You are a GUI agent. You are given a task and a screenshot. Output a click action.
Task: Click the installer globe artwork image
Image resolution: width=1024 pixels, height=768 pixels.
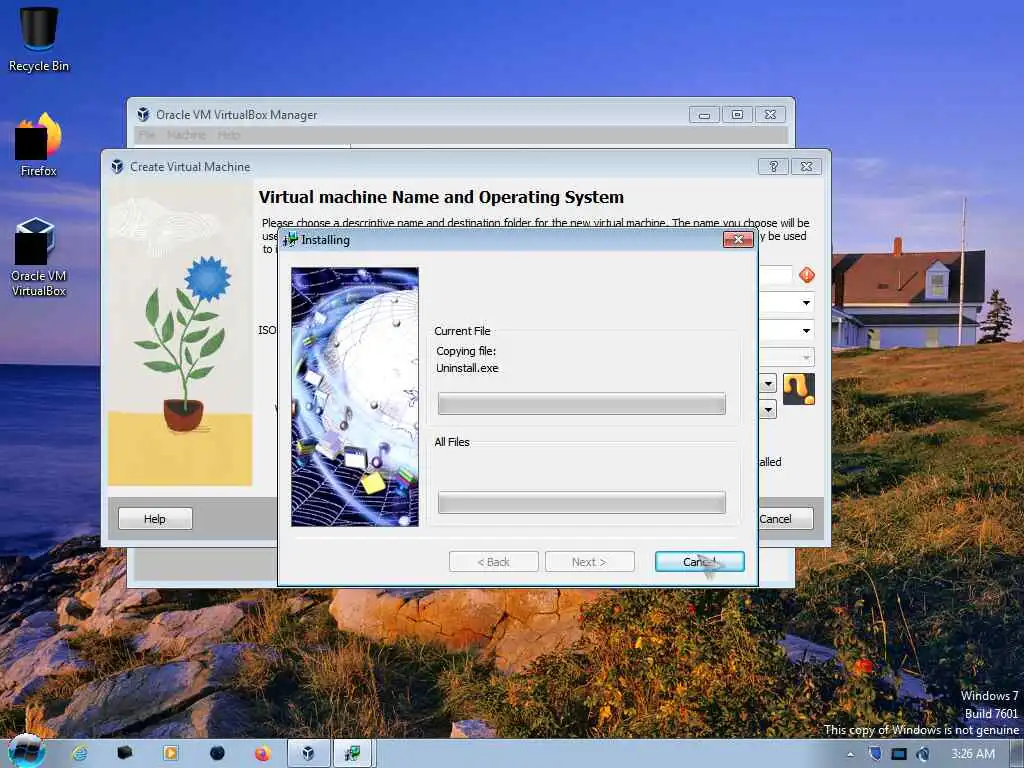[355, 396]
